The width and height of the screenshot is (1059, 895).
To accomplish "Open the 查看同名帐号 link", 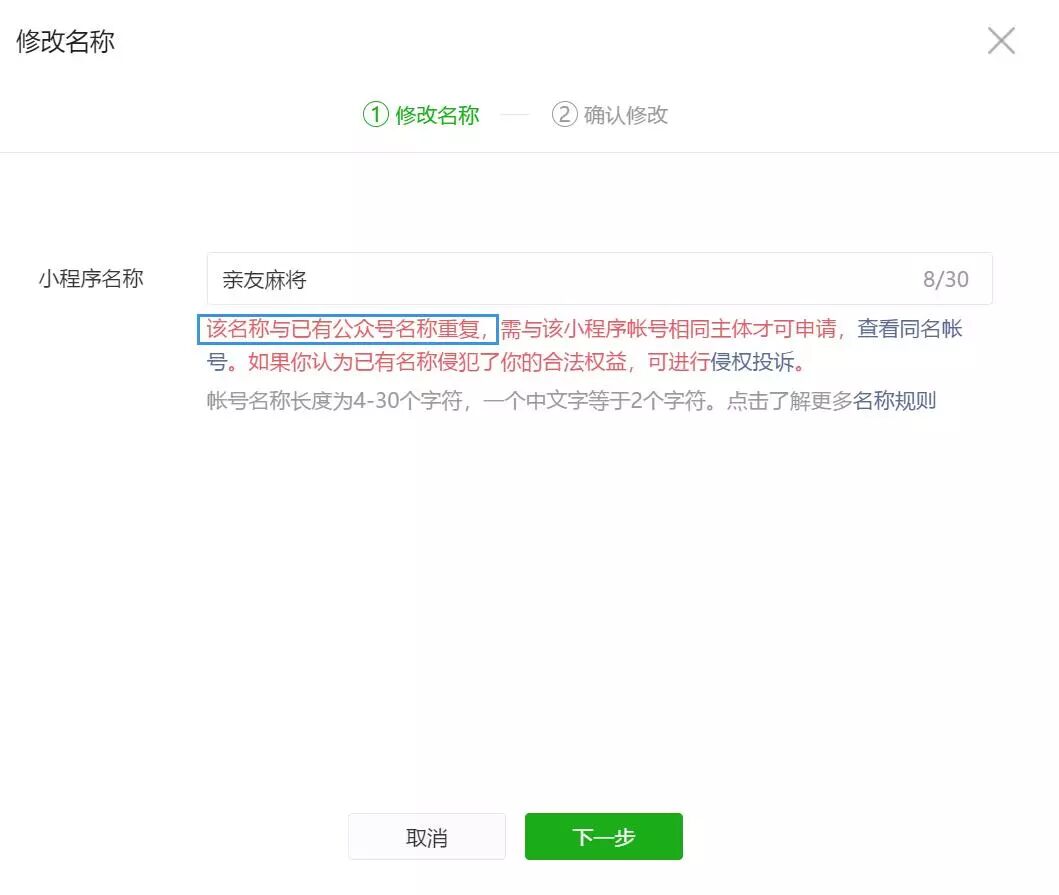I will coord(910,329).
